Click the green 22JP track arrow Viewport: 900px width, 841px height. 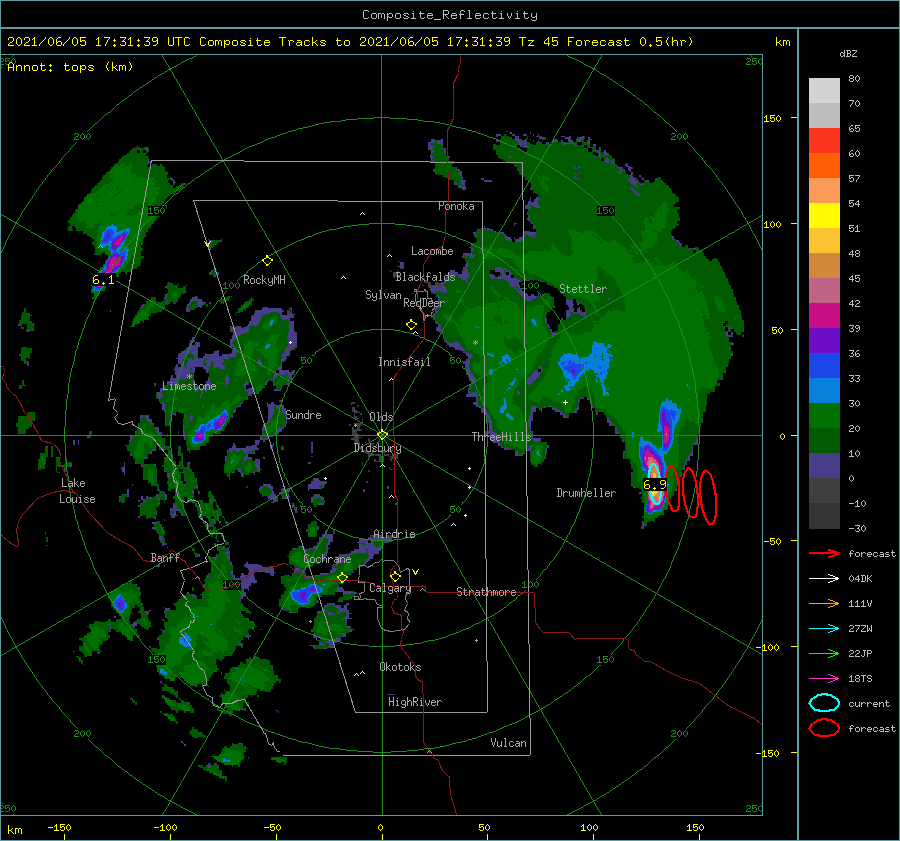824,653
